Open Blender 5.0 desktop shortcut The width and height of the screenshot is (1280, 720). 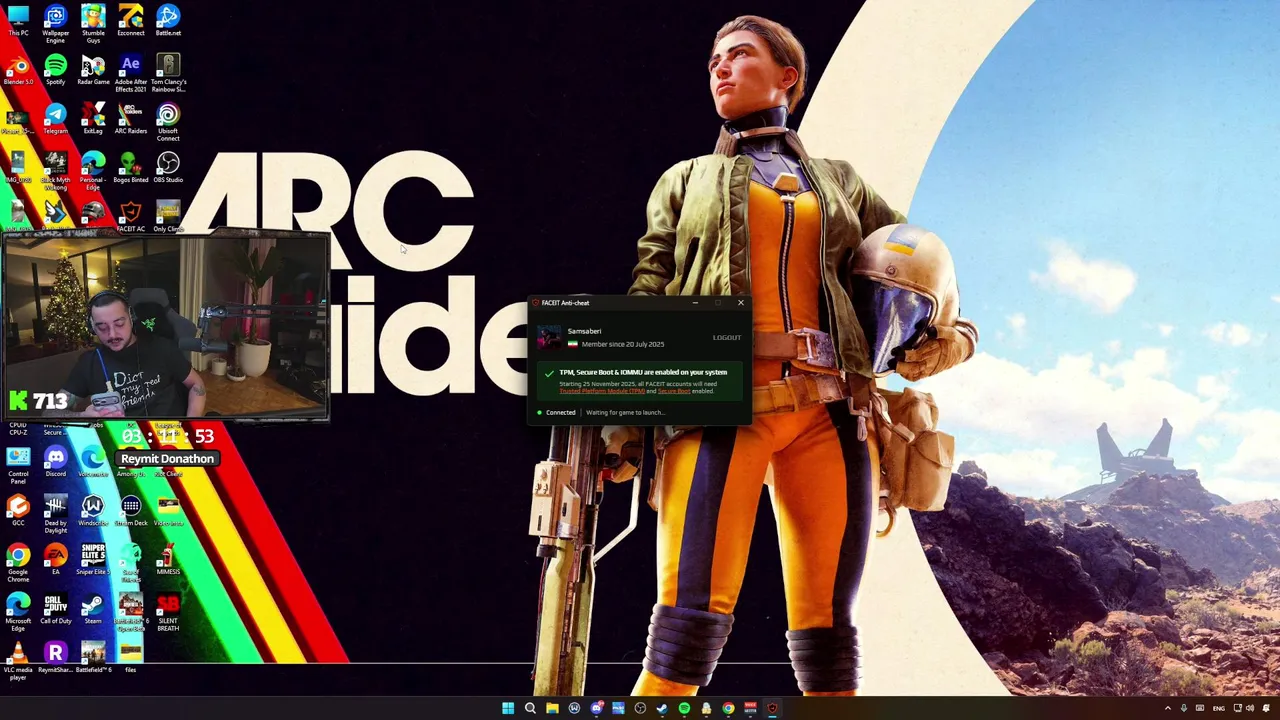click(18, 70)
